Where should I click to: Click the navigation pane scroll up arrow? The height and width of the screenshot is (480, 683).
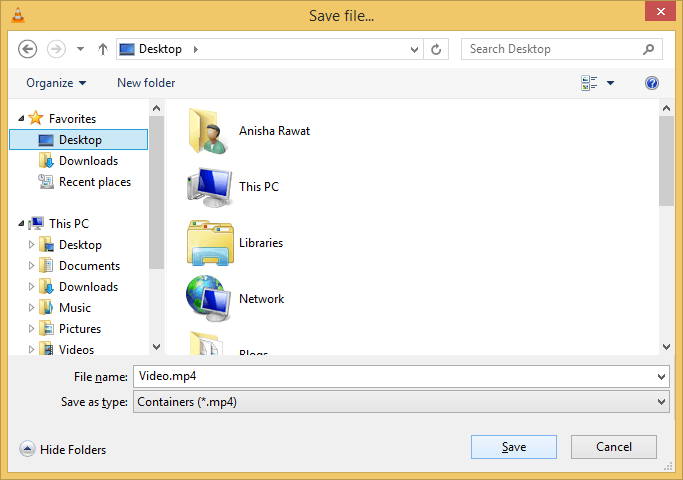156,108
